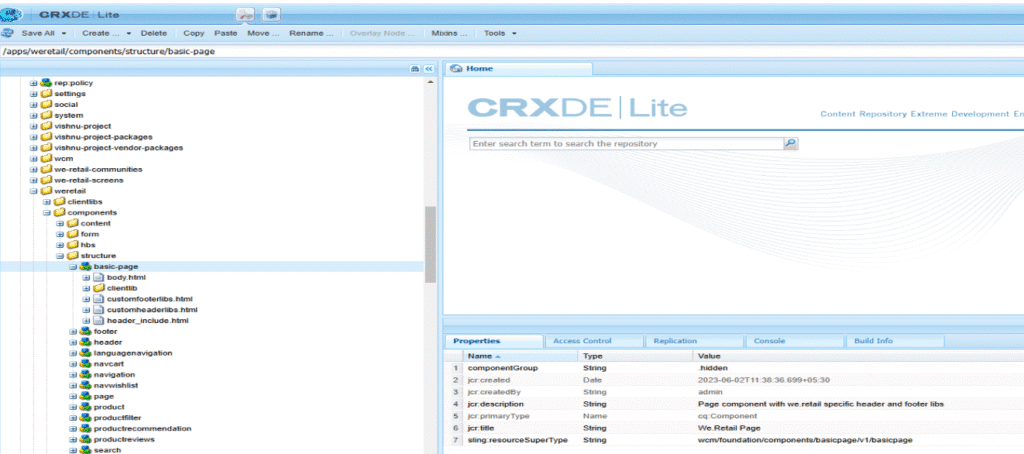
Task: Select the basic-page component icon
Action: 86,267
